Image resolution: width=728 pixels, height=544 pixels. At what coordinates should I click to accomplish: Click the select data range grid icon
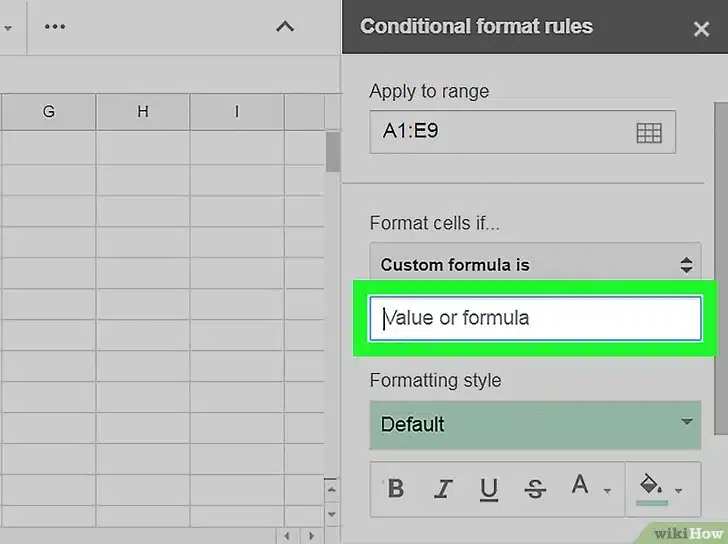(649, 132)
